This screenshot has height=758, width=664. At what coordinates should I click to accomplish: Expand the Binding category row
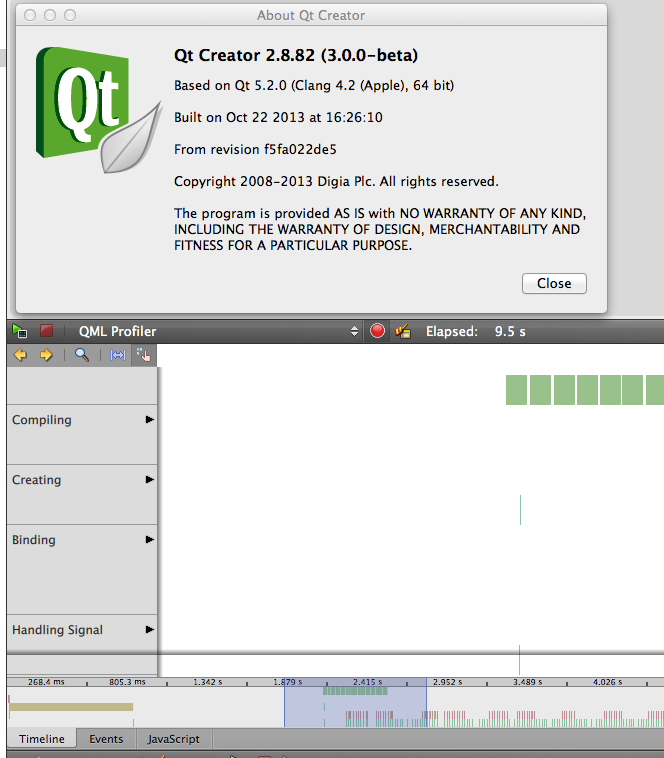tap(150, 539)
